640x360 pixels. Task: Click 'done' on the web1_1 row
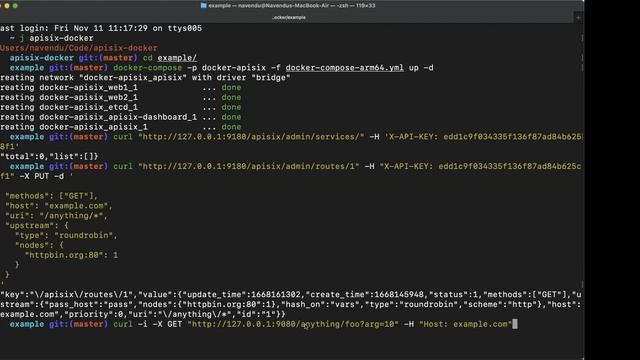[231, 87]
